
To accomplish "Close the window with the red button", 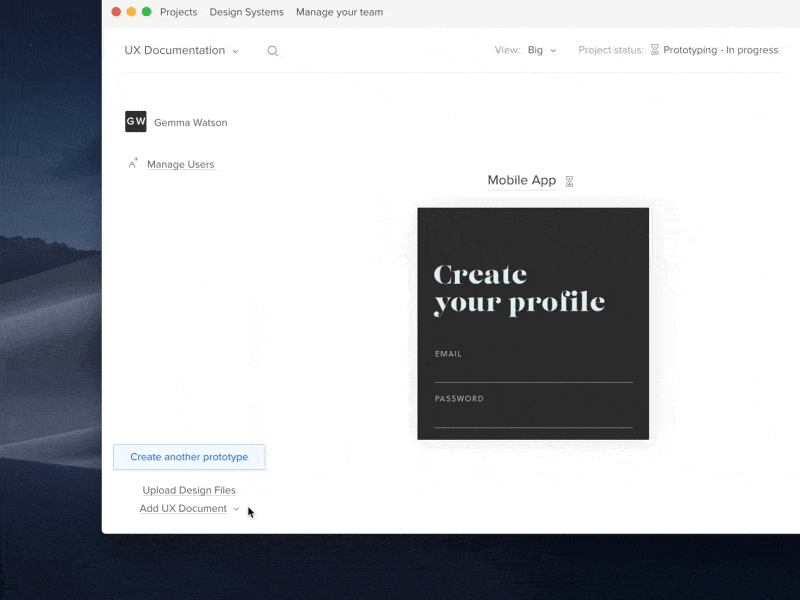I will [x=116, y=12].
